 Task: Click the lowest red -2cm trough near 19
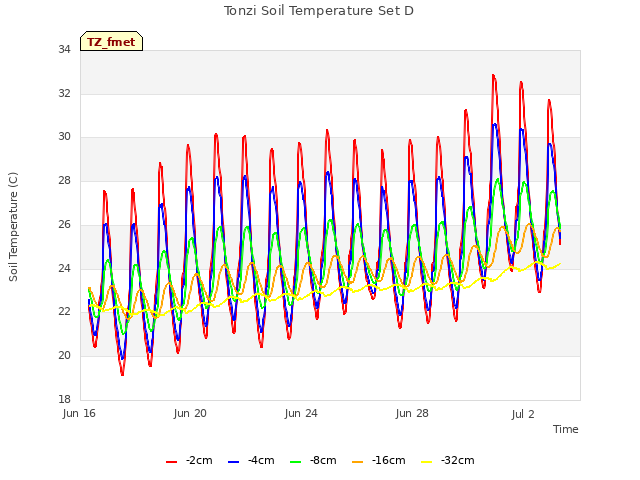coord(122,373)
